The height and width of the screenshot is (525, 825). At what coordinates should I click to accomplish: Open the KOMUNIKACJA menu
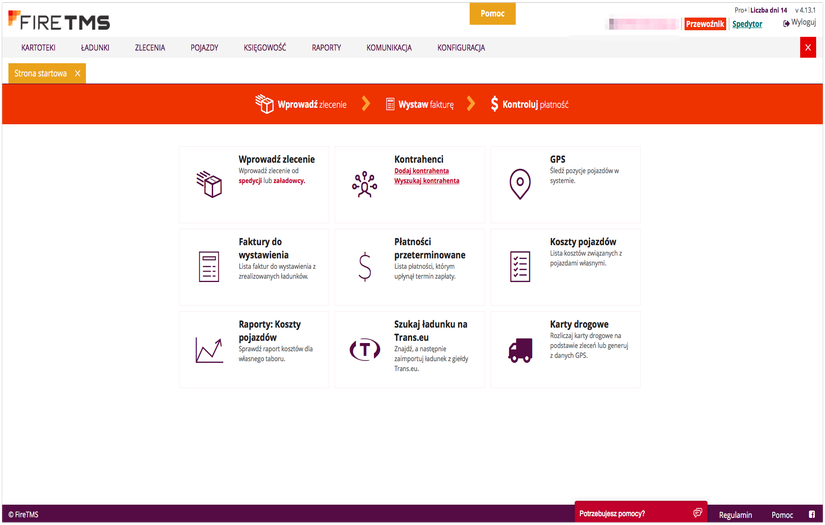(389, 47)
